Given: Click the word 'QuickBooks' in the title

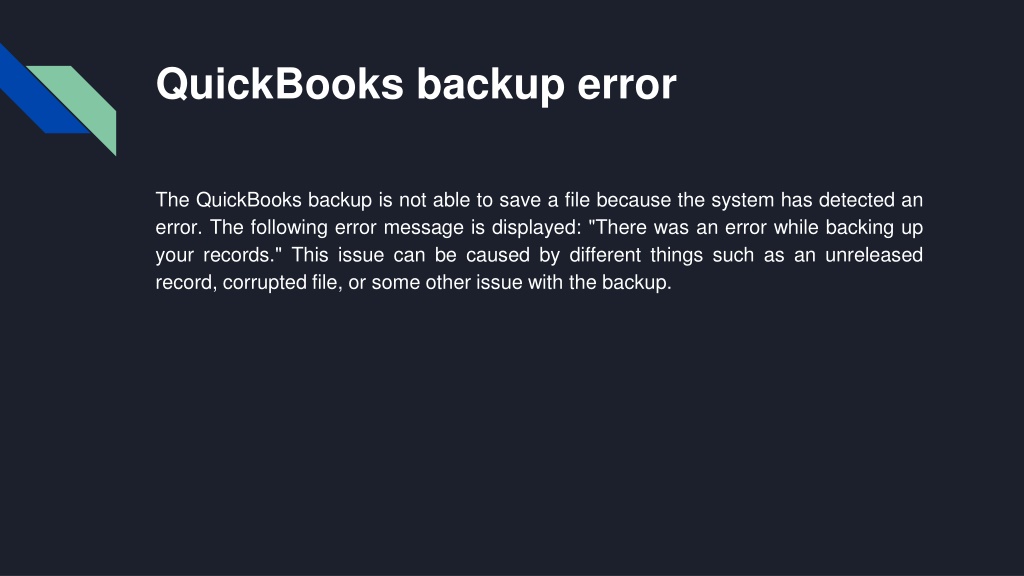Looking at the screenshot, I should click(280, 84).
